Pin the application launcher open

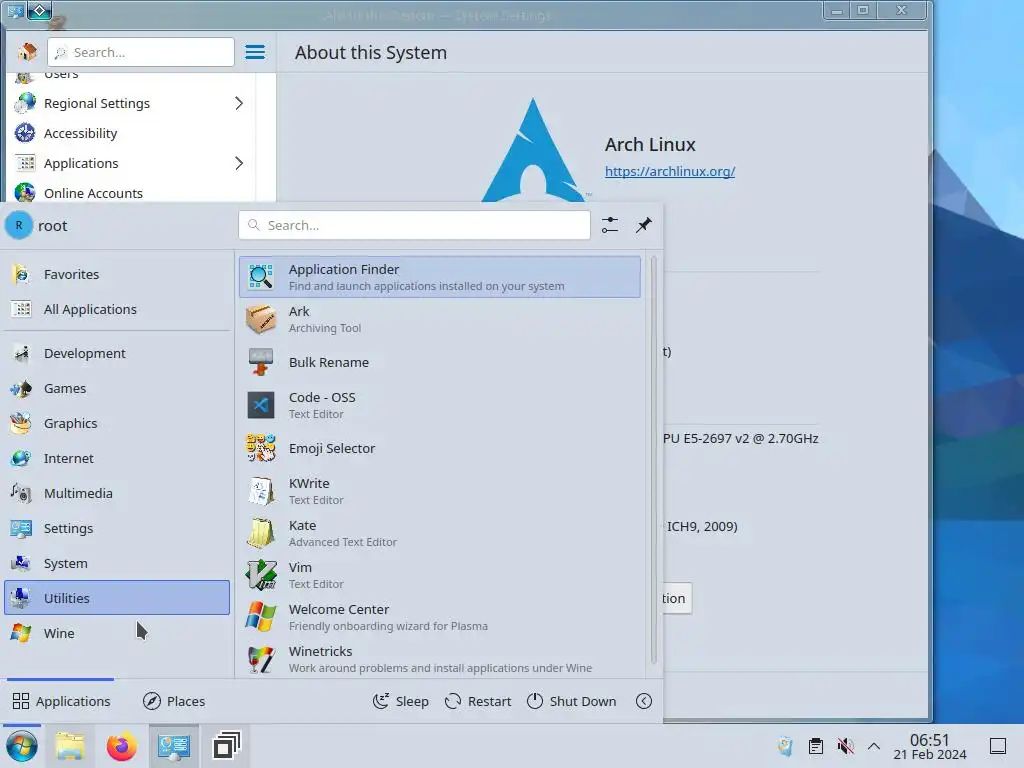tap(644, 225)
